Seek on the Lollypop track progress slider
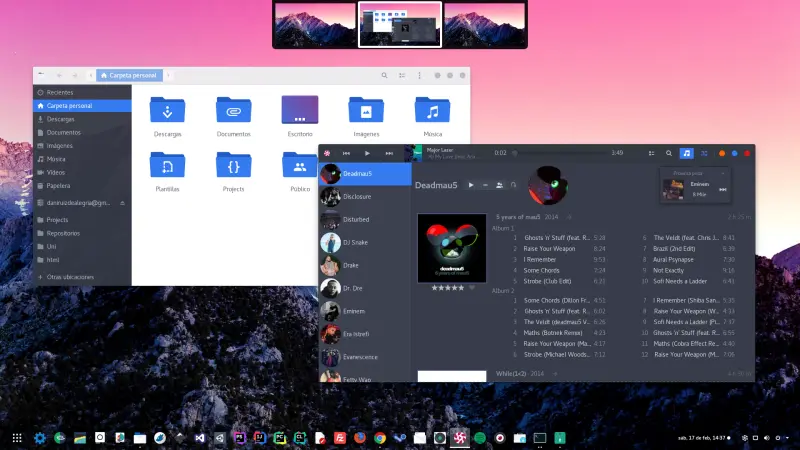The height and width of the screenshot is (450, 800). (x=560, y=153)
